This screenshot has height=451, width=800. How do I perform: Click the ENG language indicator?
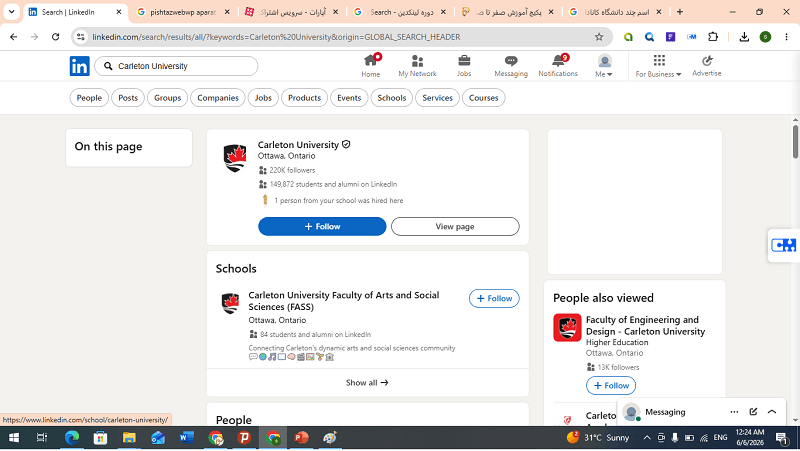pyautogui.click(x=720, y=438)
